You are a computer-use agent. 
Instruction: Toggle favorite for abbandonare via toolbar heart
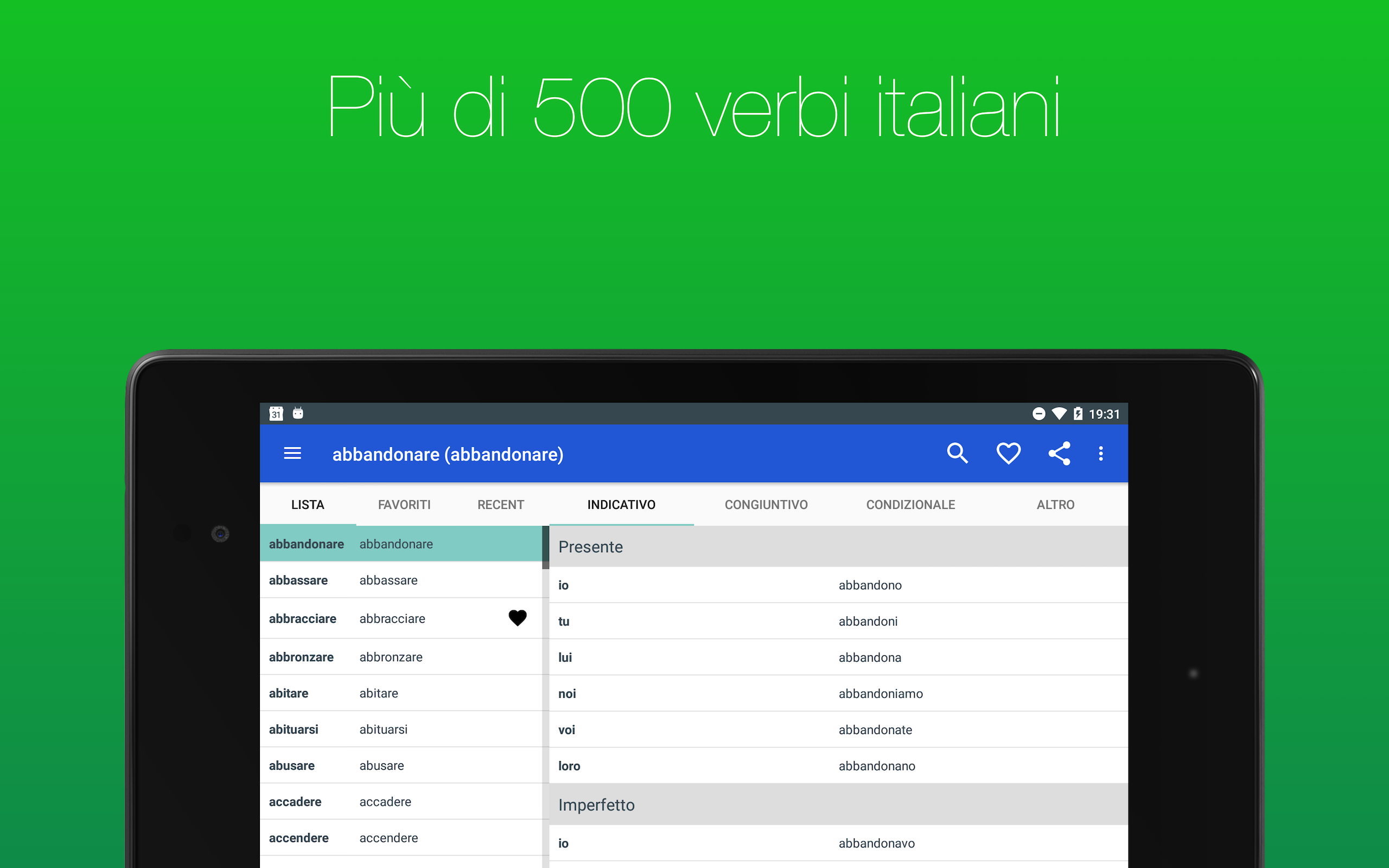pos(1008,453)
